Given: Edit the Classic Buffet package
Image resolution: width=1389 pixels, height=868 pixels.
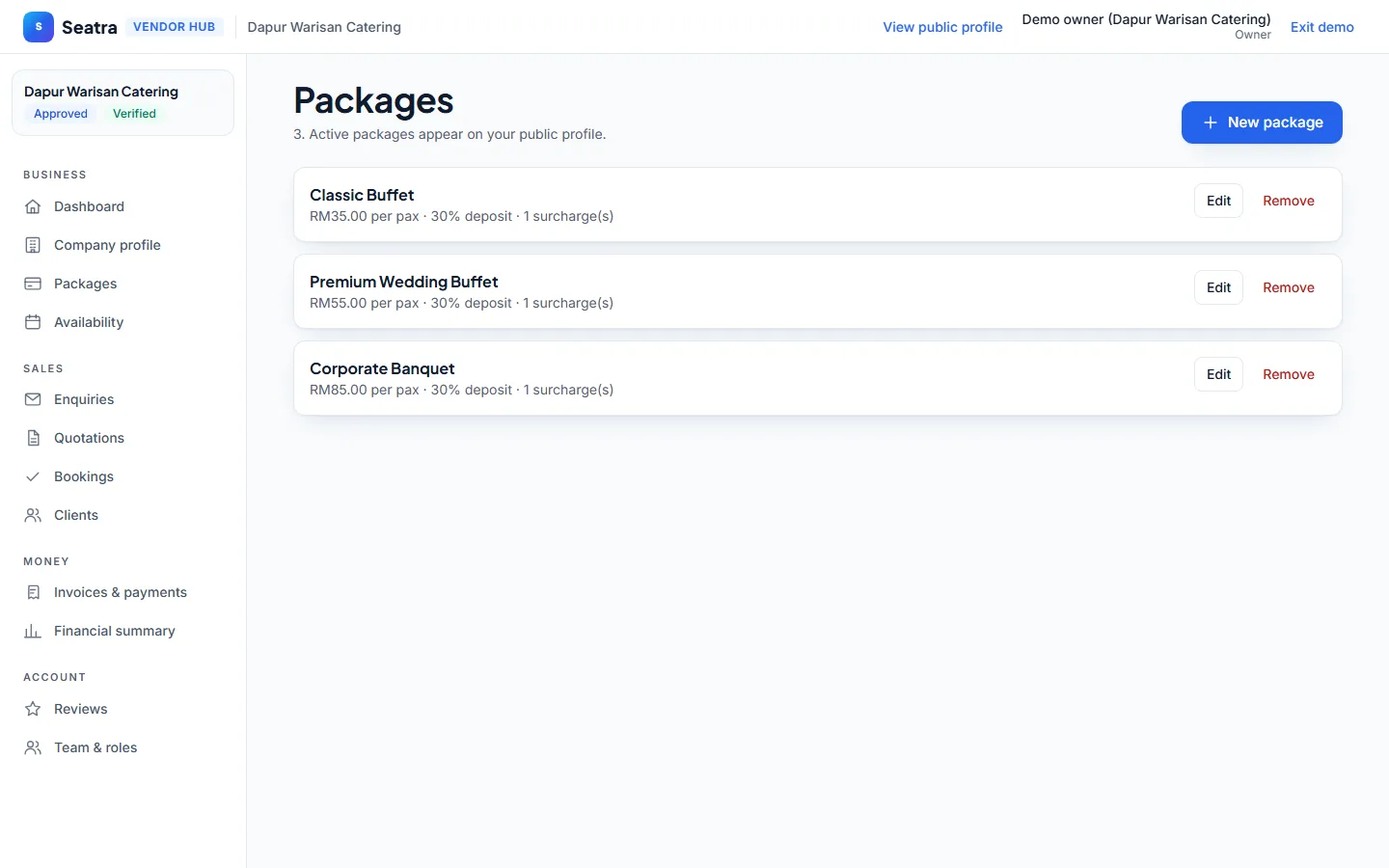Looking at the screenshot, I should coord(1218,201).
